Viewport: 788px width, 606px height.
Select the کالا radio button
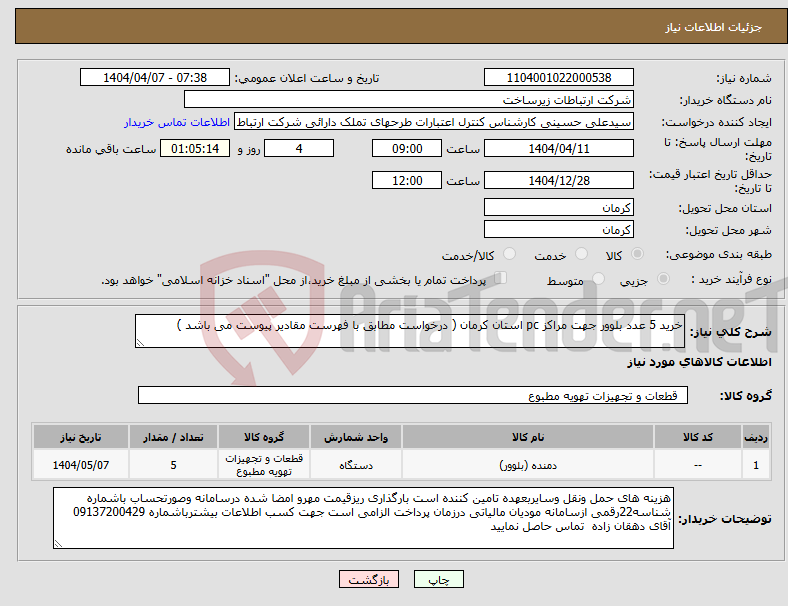637,254
